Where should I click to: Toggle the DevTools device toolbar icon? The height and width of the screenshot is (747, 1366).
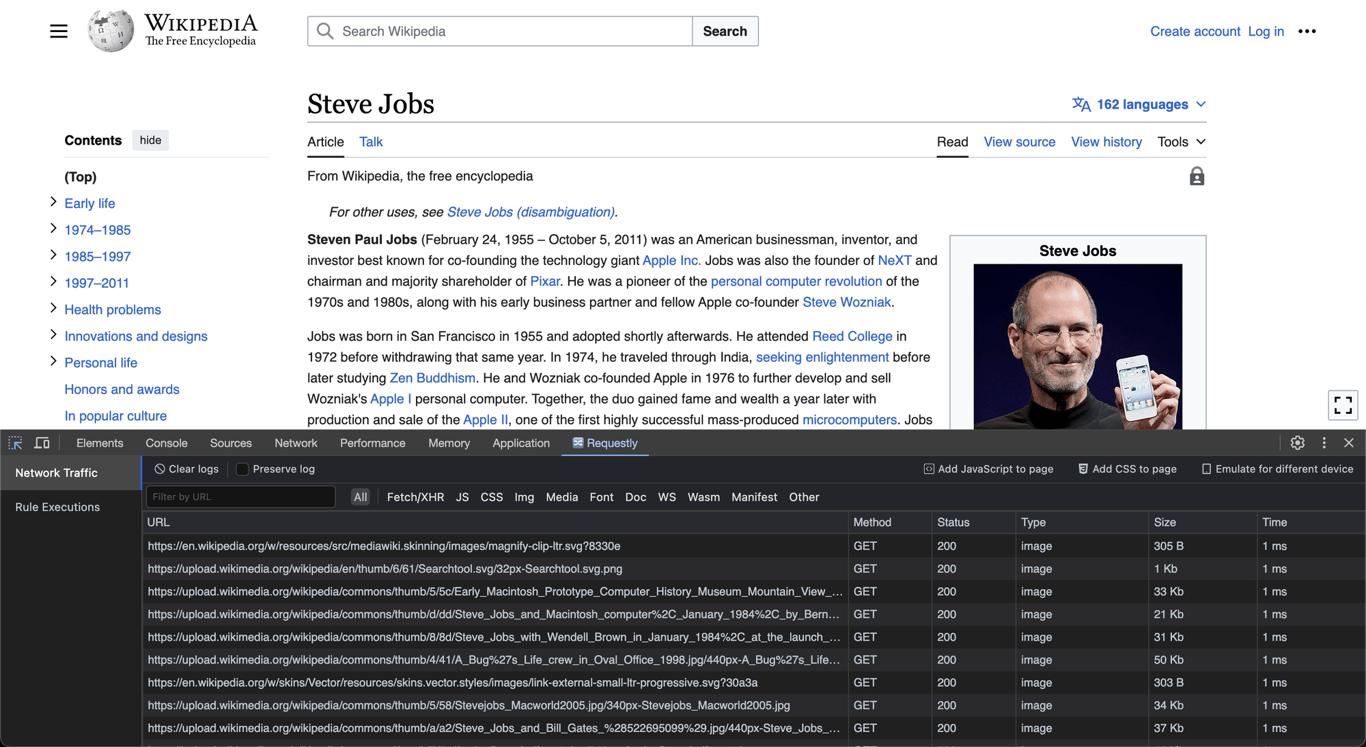click(42, 443)
